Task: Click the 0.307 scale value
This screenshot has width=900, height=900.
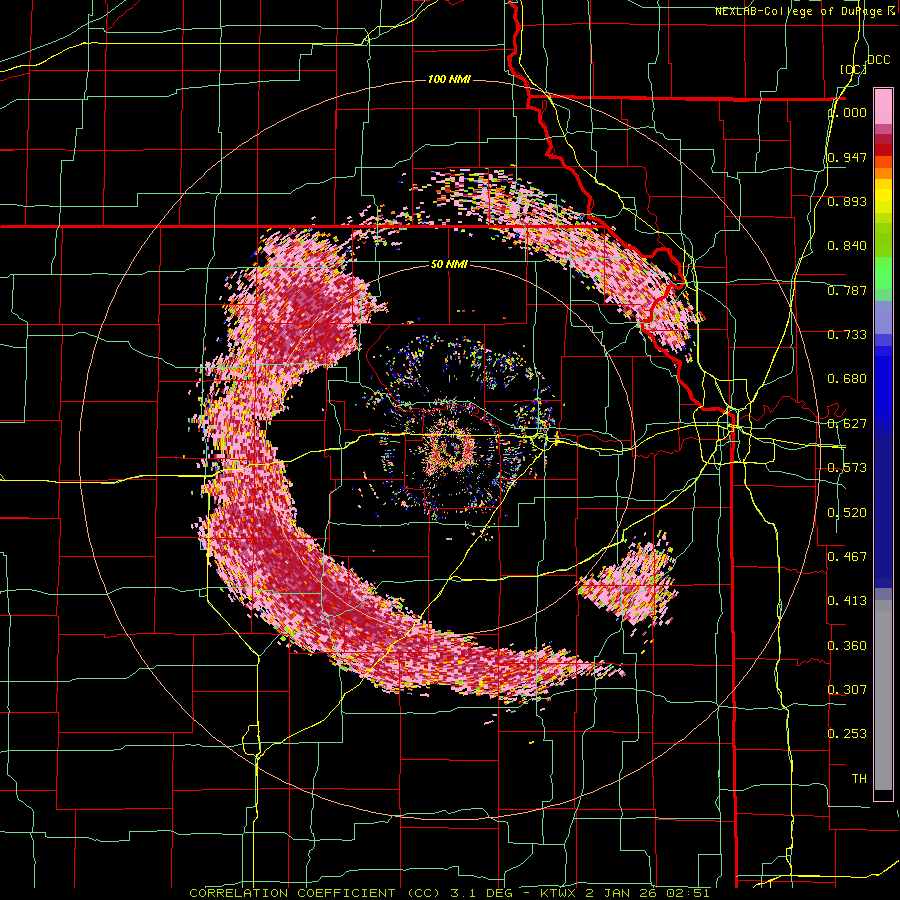Action: (847, 689)
